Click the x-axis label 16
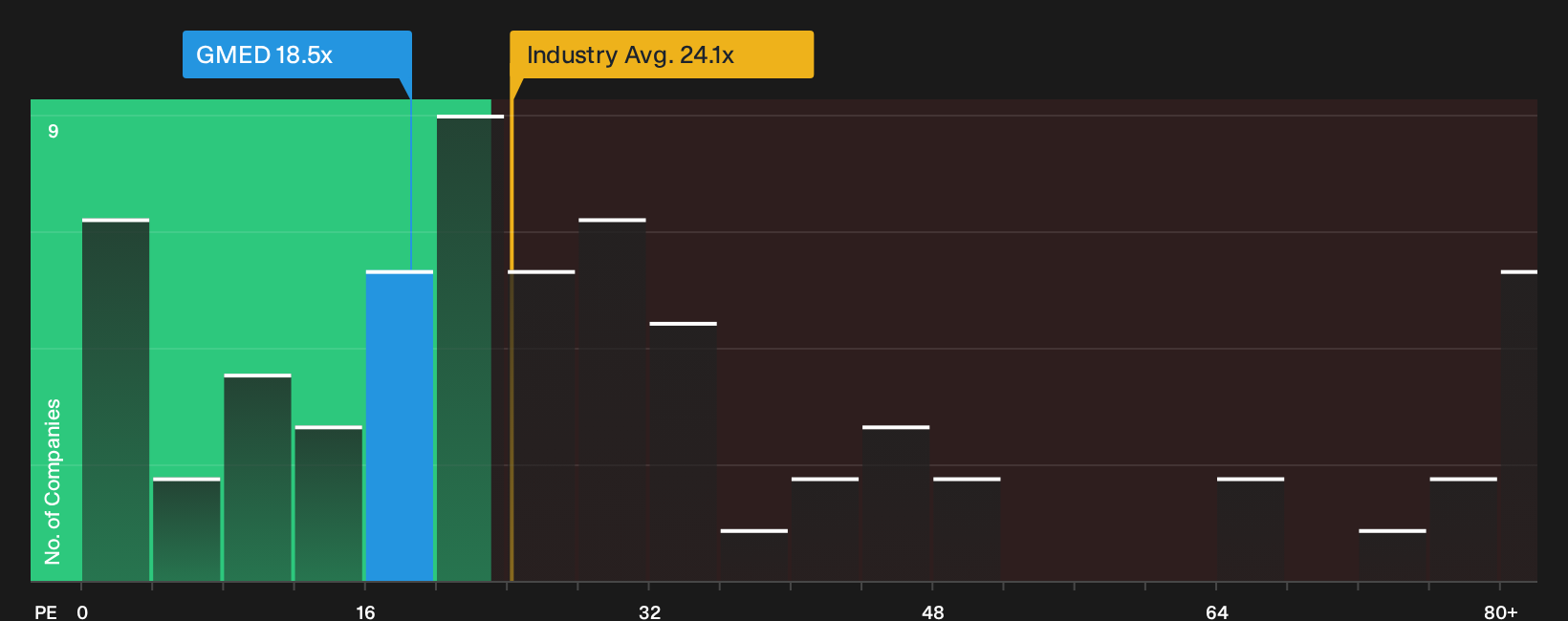Image resolution: width=1568 pixels, height=621 pixels. (x=365, y=611)
